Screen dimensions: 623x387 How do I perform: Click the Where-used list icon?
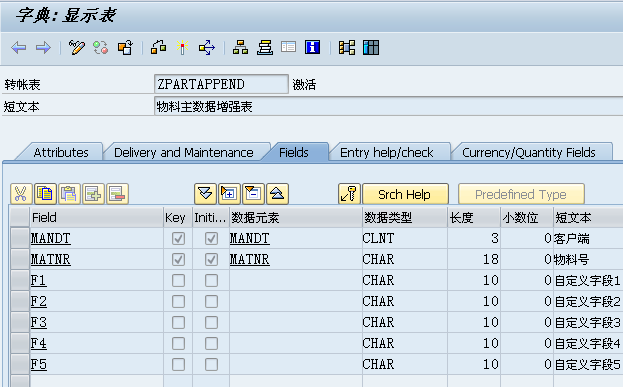(207, 48)
